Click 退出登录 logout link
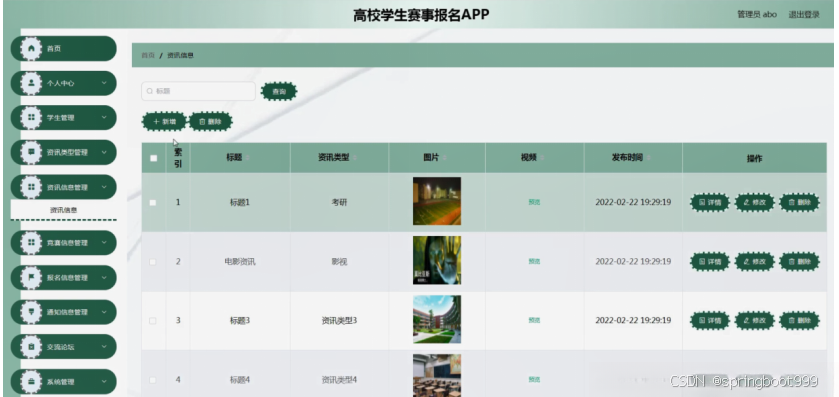 coord(804,14)
